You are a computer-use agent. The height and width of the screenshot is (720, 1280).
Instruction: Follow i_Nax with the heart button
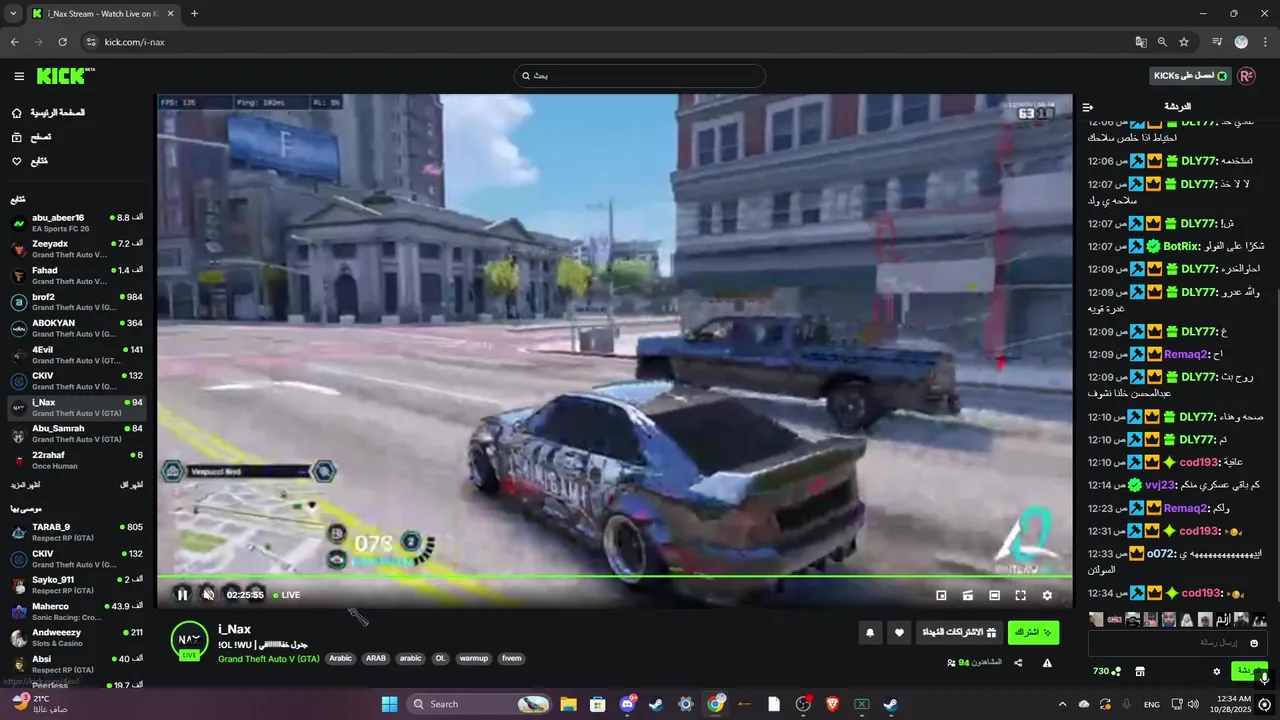[899, 632]
